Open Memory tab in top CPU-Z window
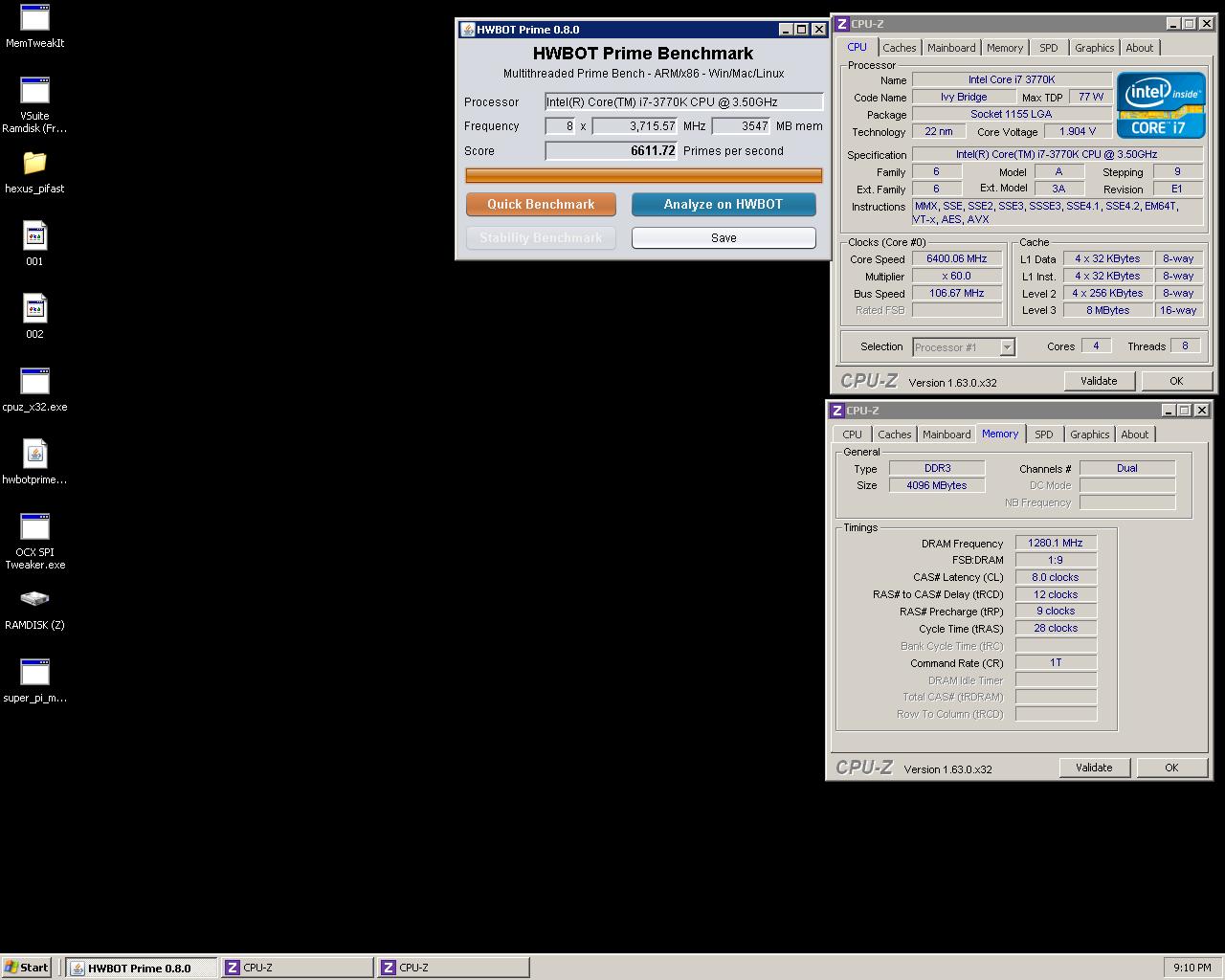This screenshot has width=1225, height=980. click(1005, 48)
